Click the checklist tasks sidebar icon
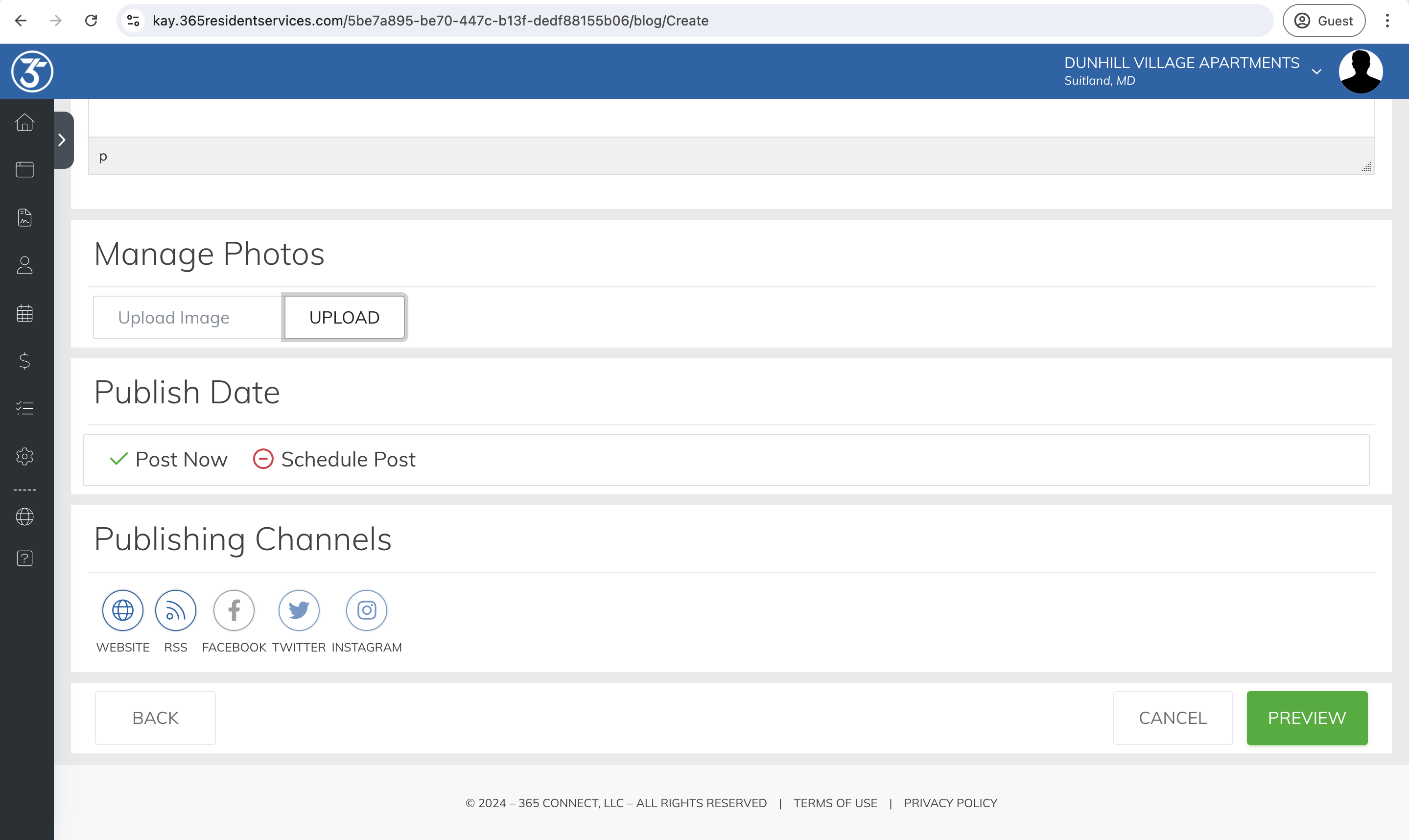This screenshot has width=1409, height=840. (x=24, y=408)
